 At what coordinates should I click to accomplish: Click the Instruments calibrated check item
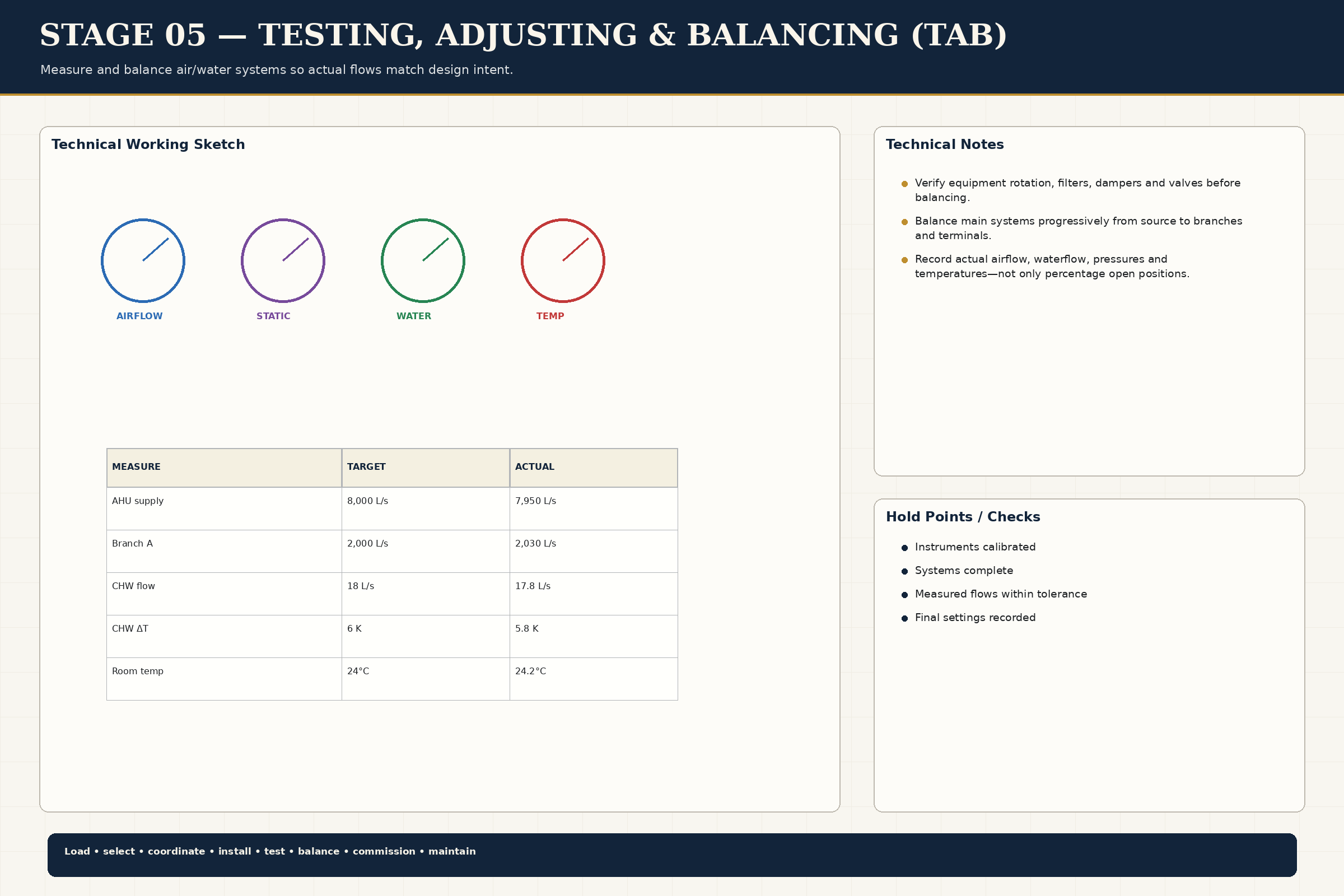coord(975,548)
